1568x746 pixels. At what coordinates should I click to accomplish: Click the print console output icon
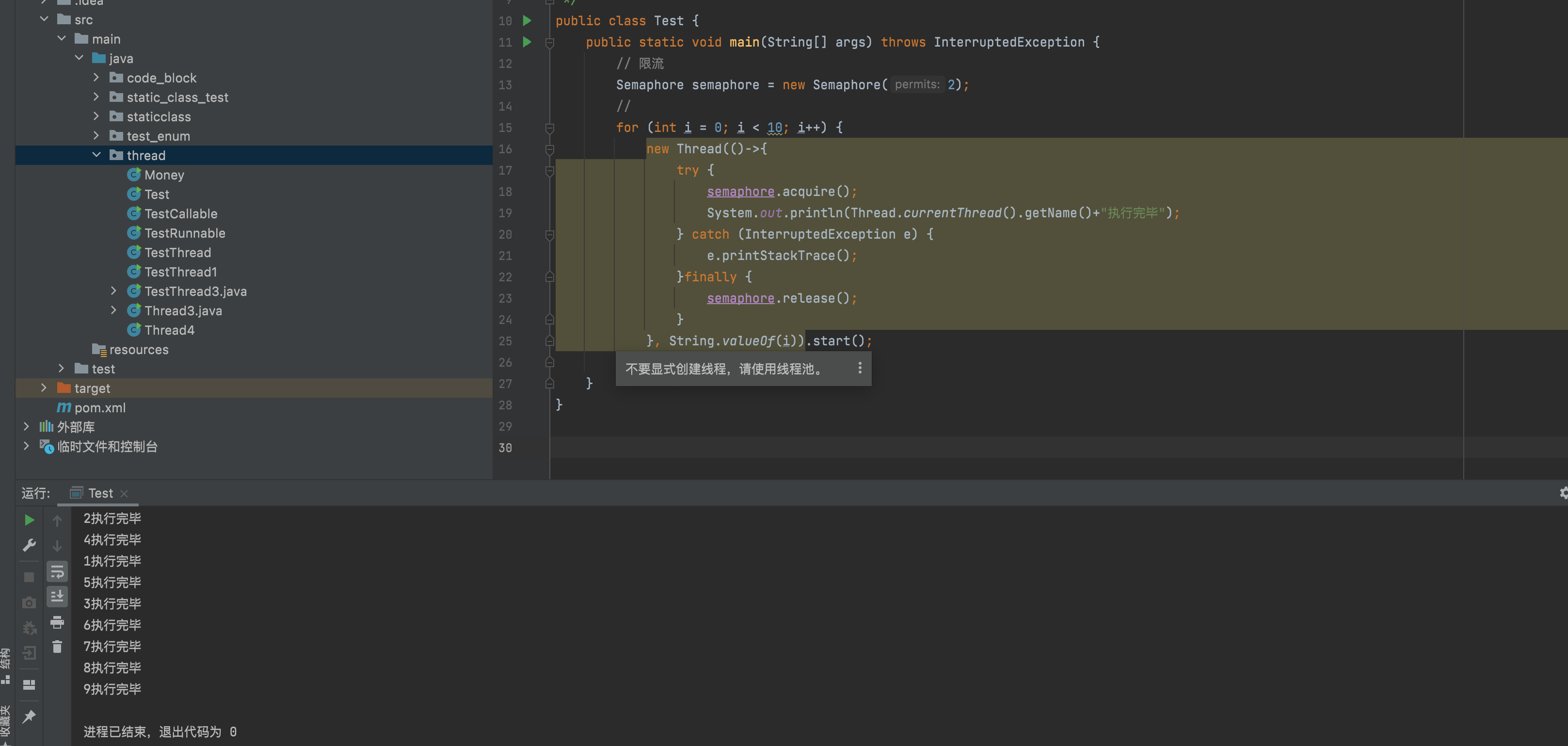(57, 622)
